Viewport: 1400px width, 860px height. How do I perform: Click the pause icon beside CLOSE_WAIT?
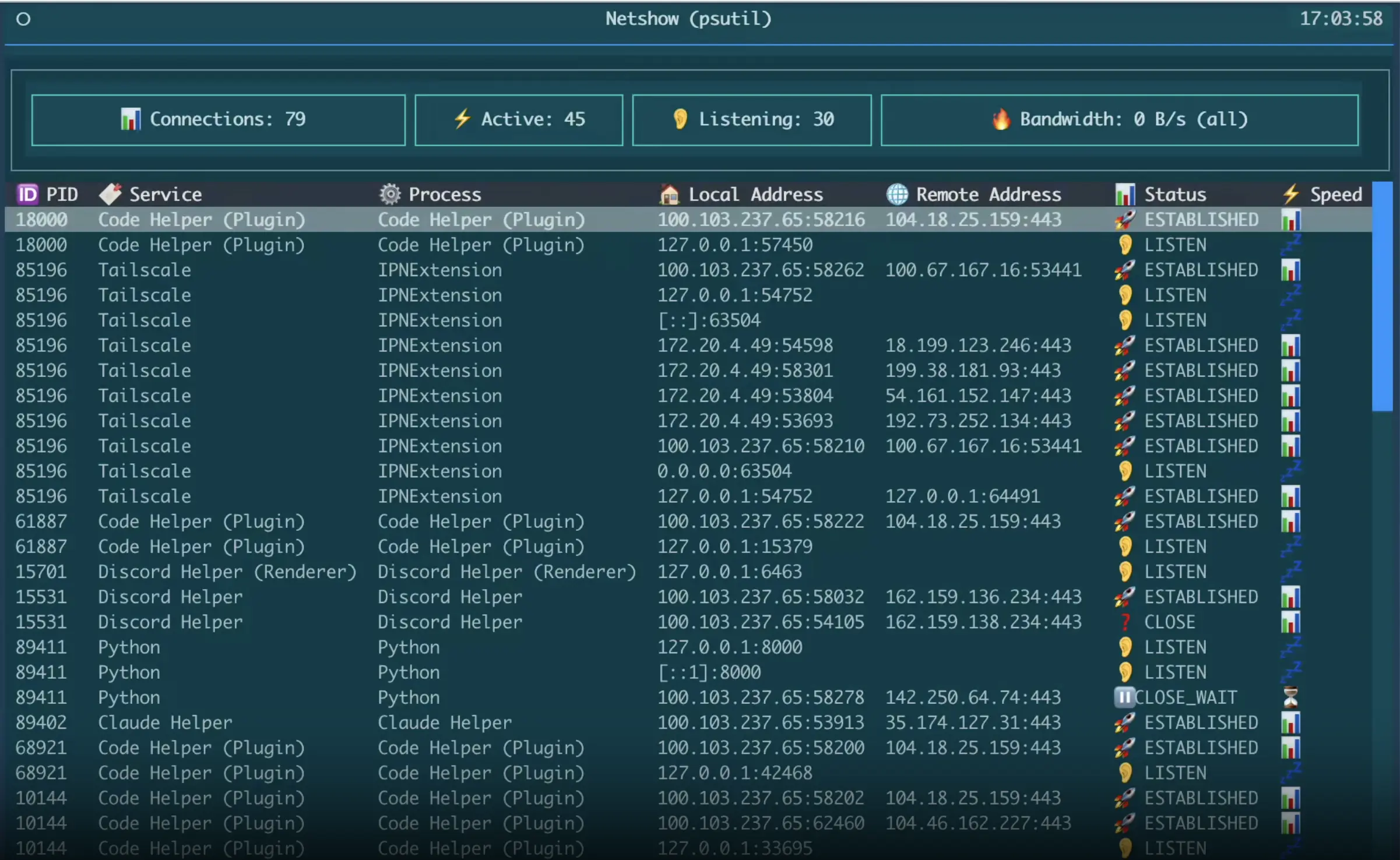pyautogui.click(x=1124, y=697)
